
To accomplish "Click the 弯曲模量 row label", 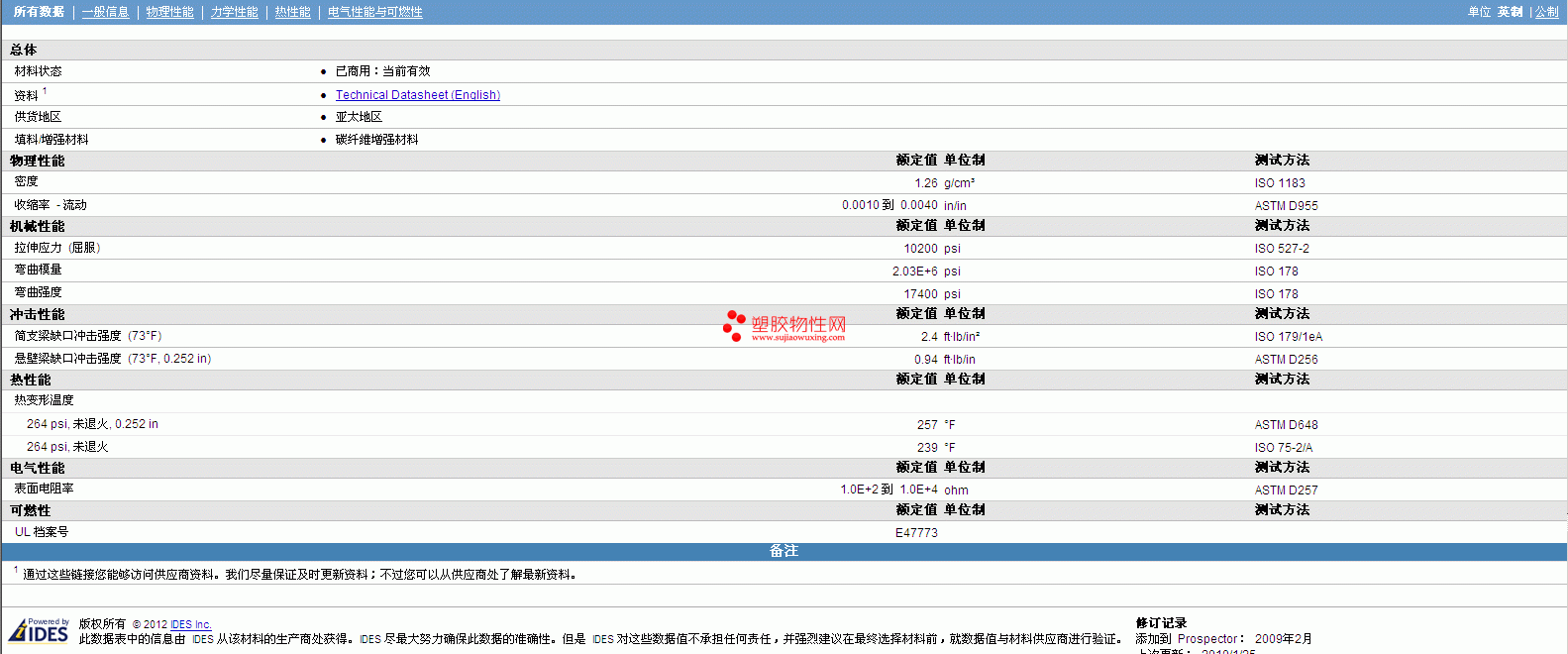I will (38, 270).
